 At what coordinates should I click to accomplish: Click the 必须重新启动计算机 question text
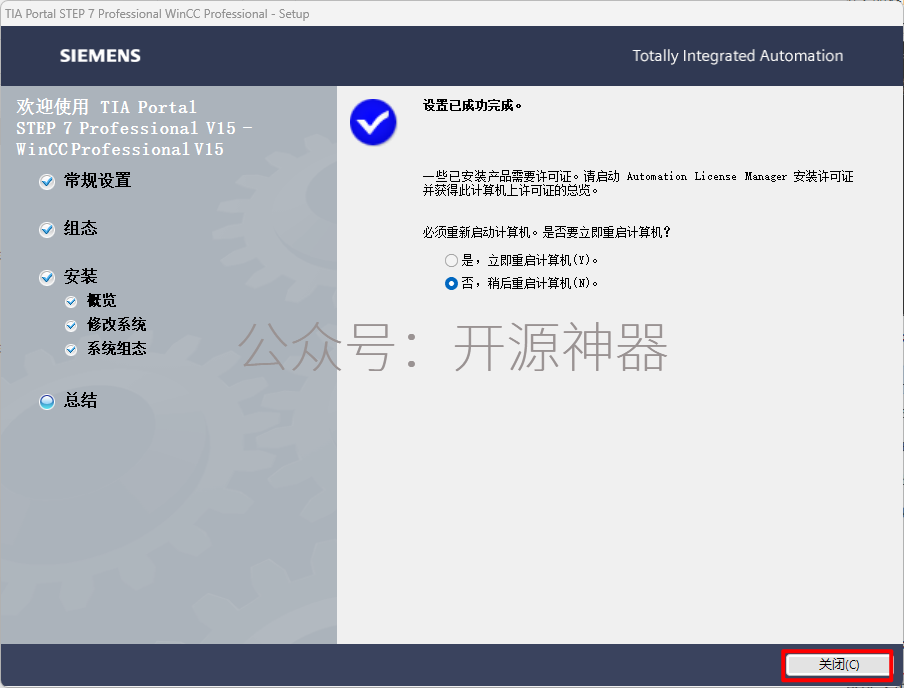[x=547, y=232]
